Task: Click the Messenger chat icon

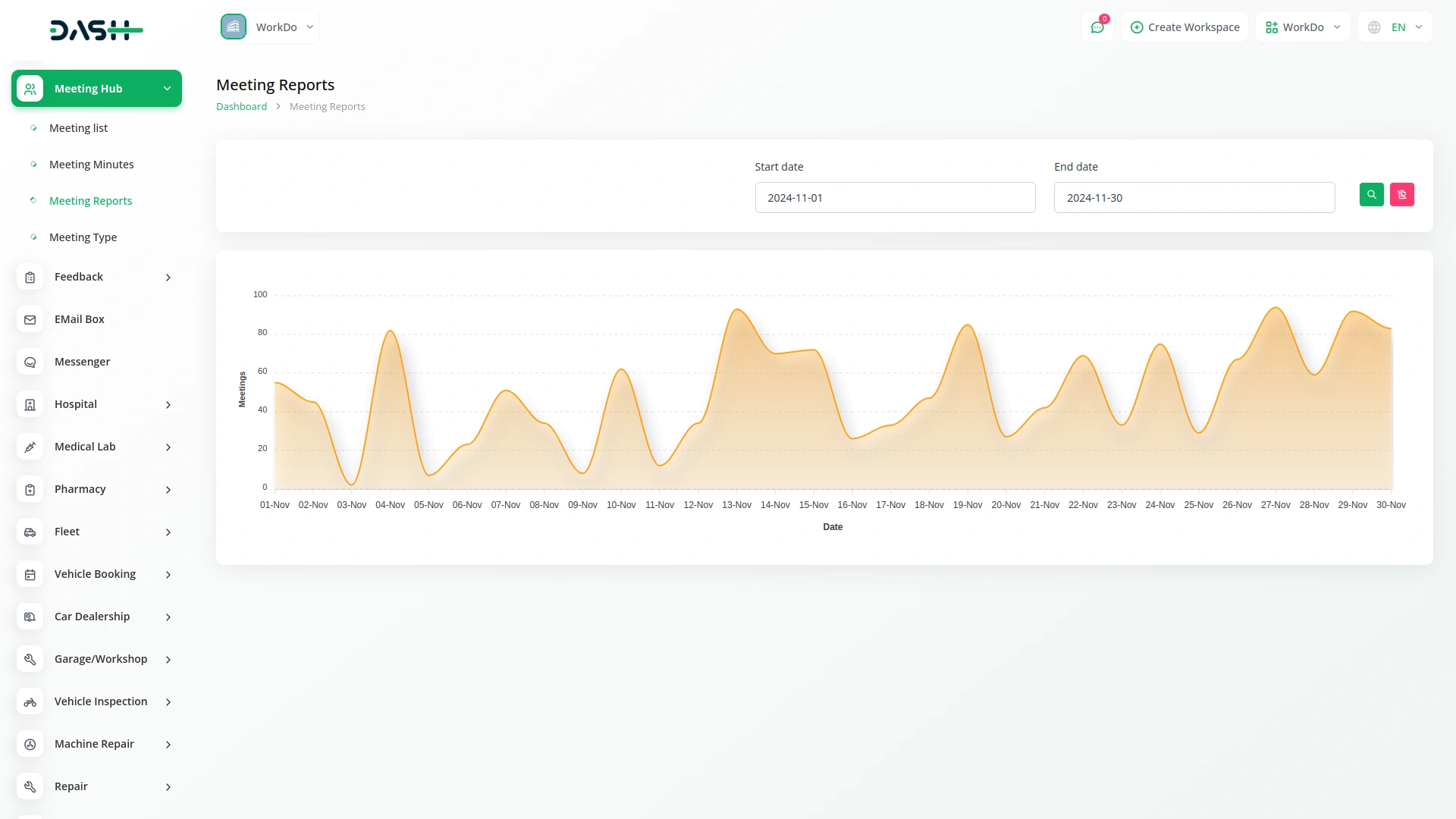Action: point(30,362)
